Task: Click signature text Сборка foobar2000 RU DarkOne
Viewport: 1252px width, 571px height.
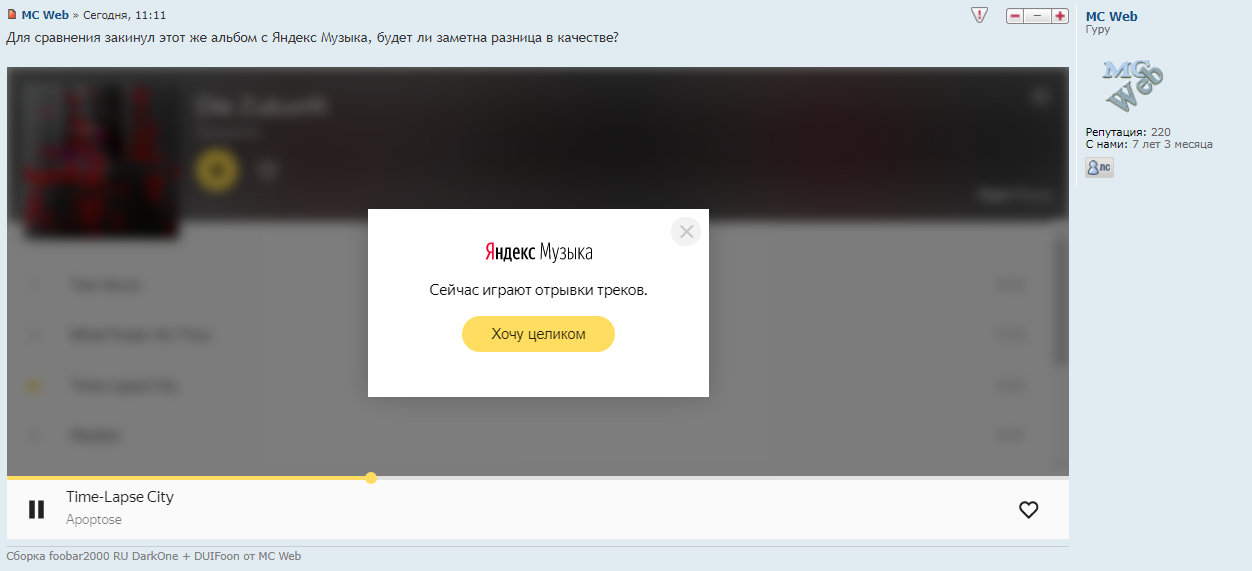Action: coord(153,556)
